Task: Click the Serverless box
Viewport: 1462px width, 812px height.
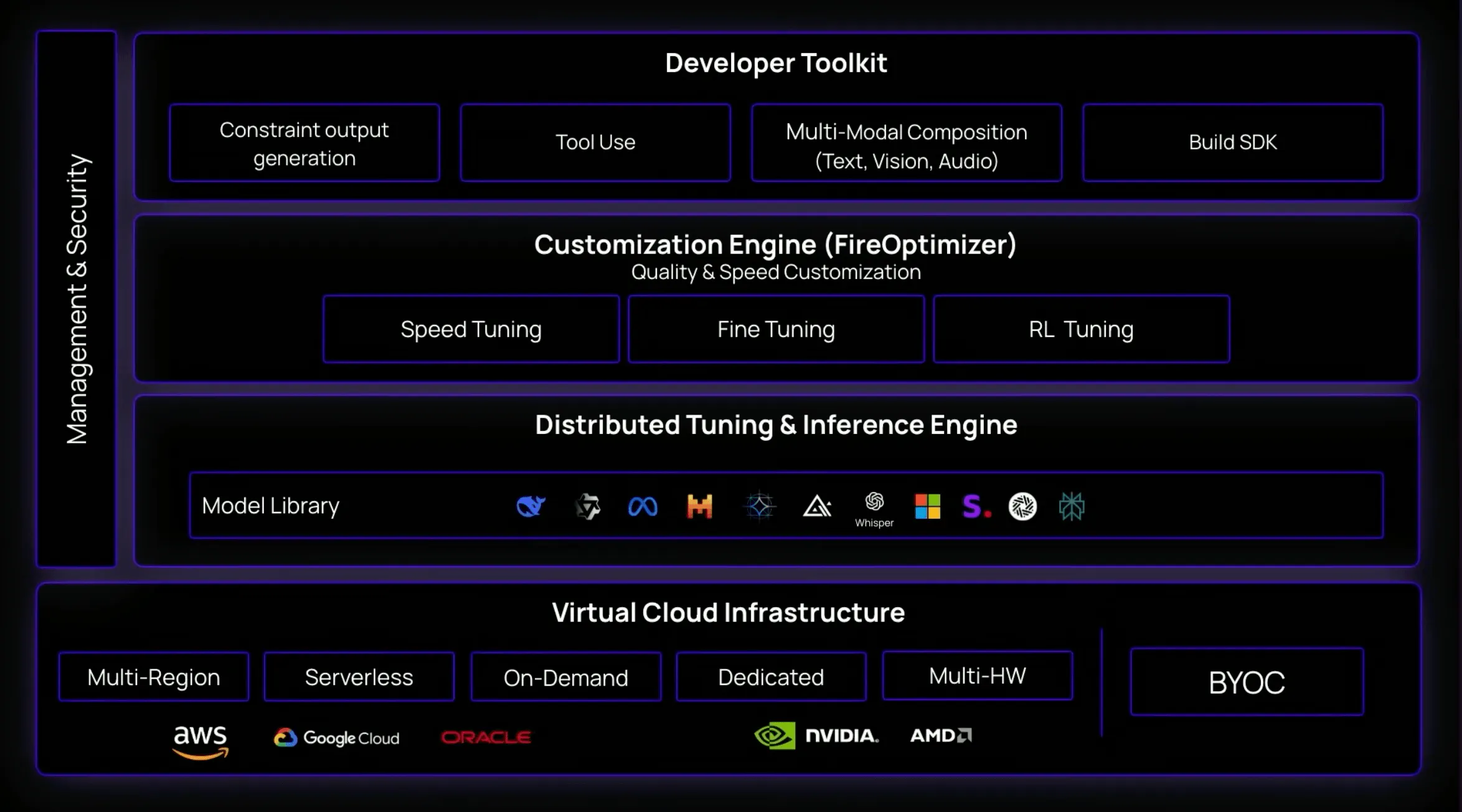Action: tap(359, 677)
